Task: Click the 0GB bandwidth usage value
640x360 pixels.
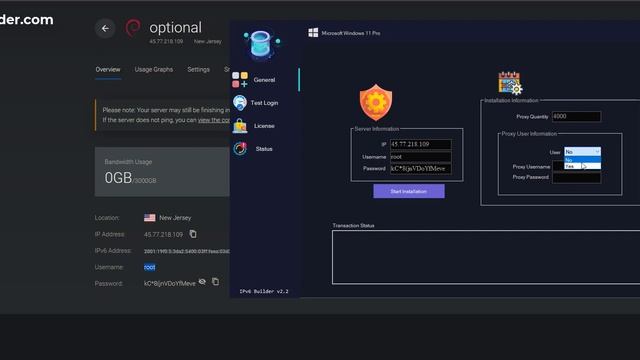Action: (118, 178)
